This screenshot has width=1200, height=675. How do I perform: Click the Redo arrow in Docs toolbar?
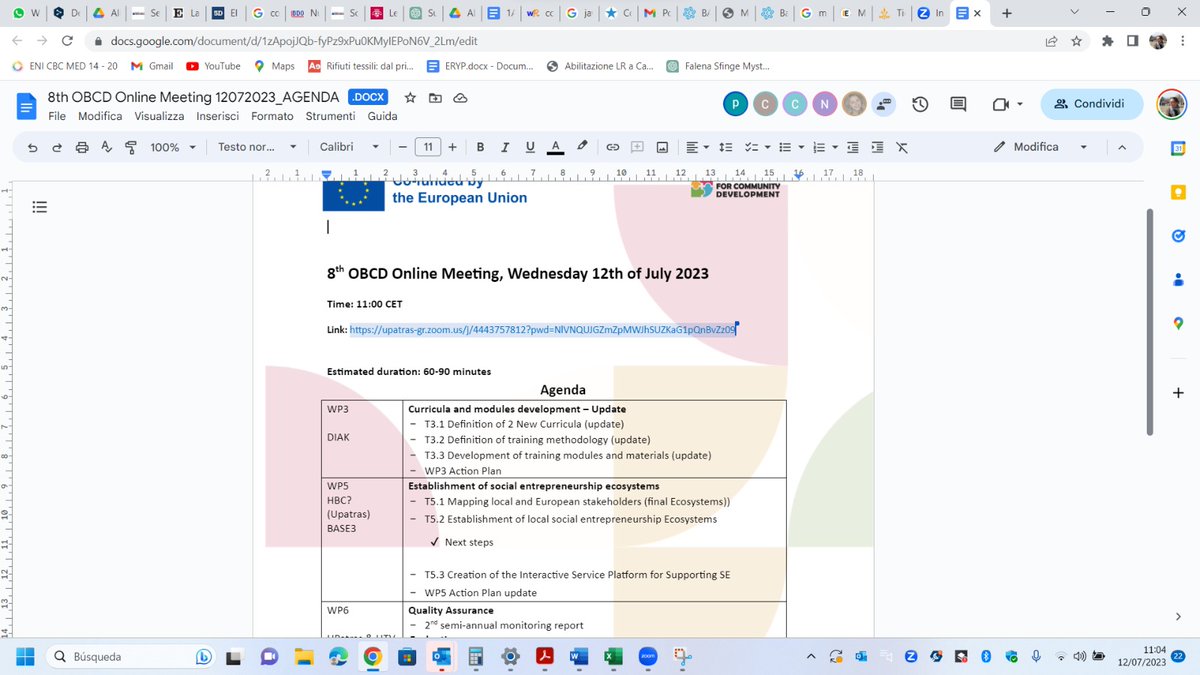click(x=56, y=147)
